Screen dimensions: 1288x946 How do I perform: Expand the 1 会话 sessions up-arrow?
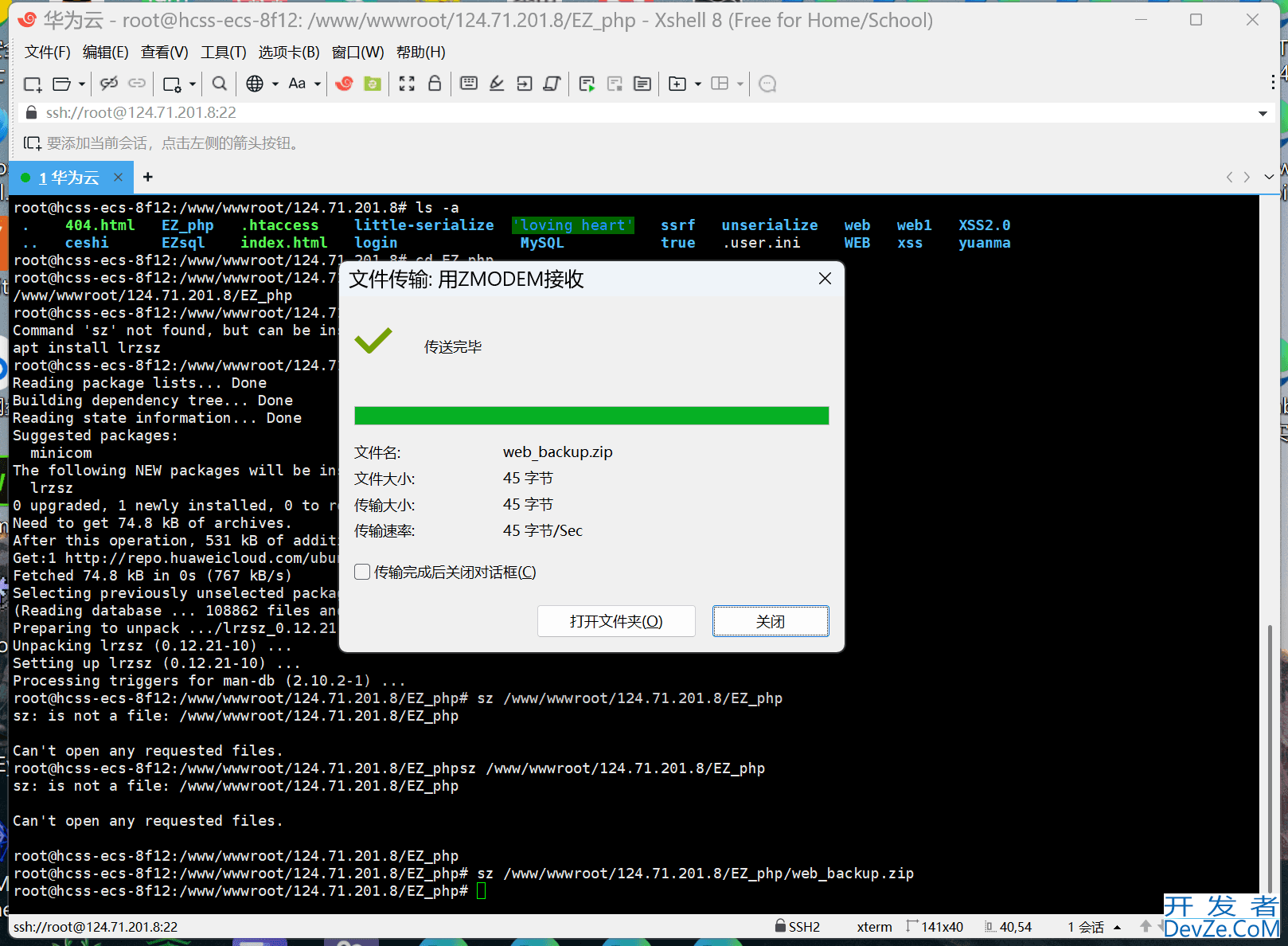(1117, 927)
